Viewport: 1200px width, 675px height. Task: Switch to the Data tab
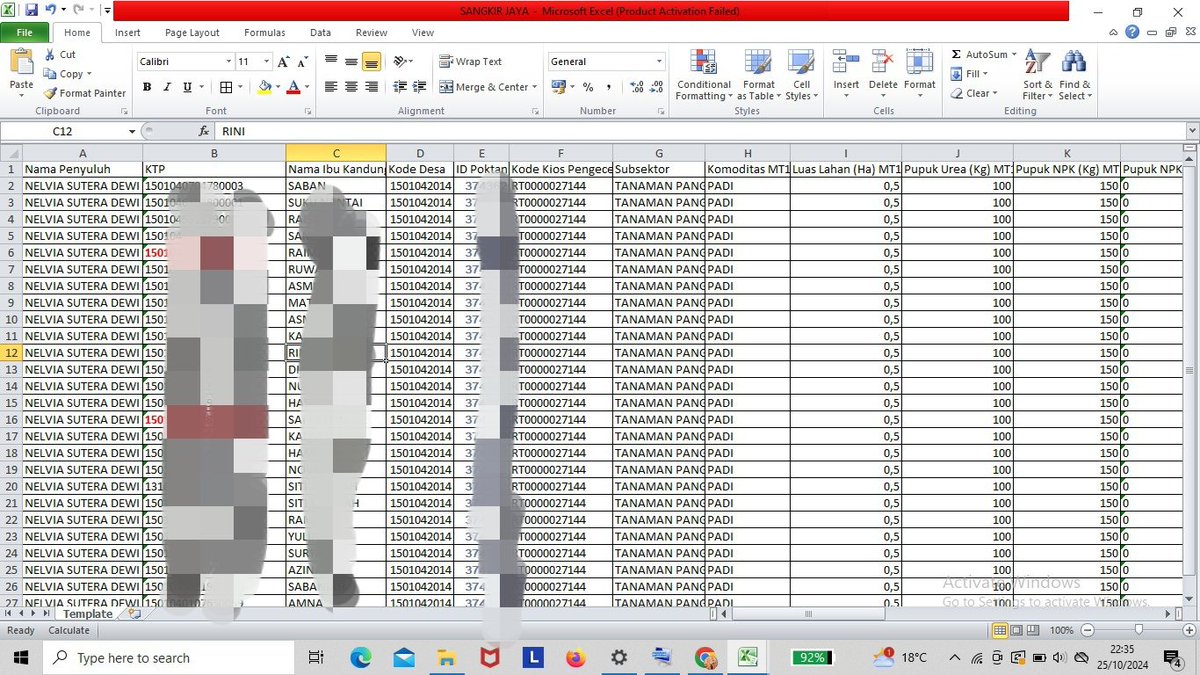(320, 32)
